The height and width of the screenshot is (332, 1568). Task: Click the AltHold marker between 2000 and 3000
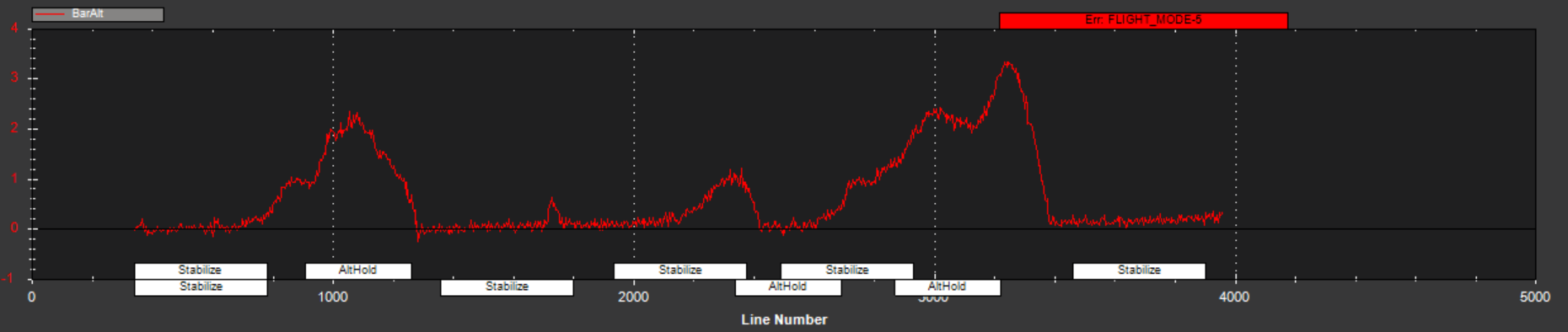pyautogui.click(x=788, y=287)
